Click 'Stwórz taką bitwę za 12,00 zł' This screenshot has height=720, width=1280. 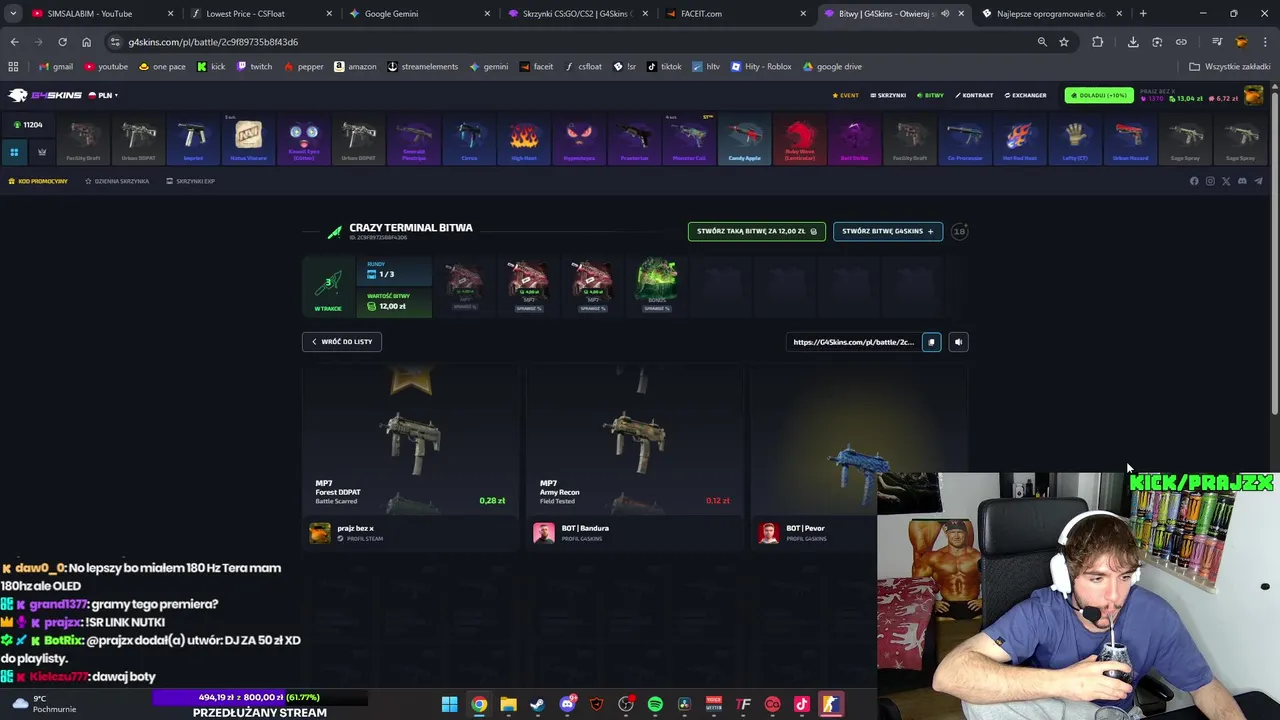tap(756, 231)
